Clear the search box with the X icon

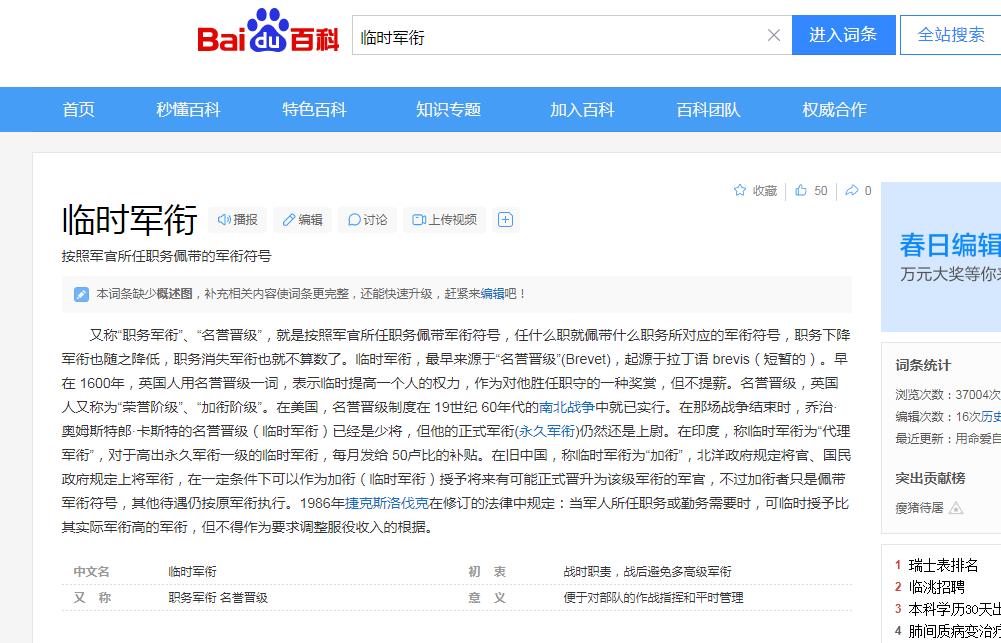773,35
